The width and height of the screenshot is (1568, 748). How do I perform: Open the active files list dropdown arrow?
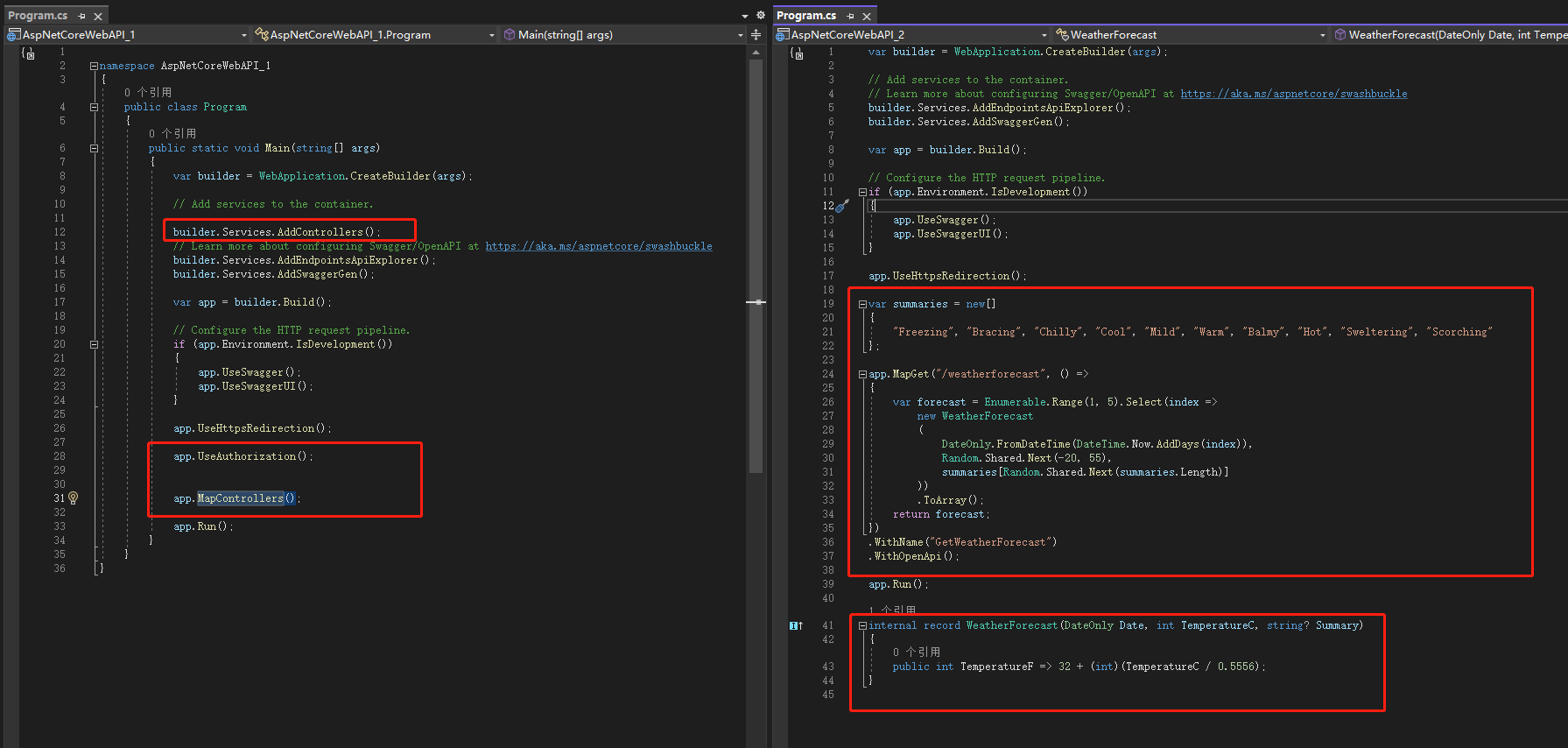[x=745, y=16]
